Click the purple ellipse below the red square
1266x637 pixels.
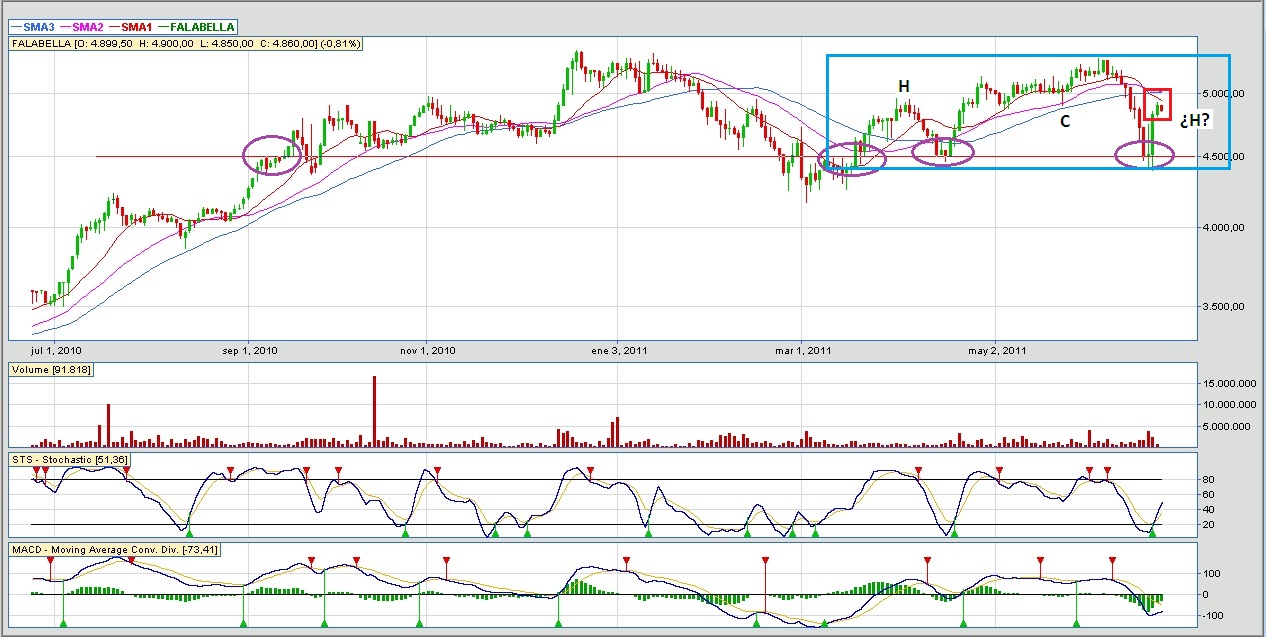(x=1146, y=155)
